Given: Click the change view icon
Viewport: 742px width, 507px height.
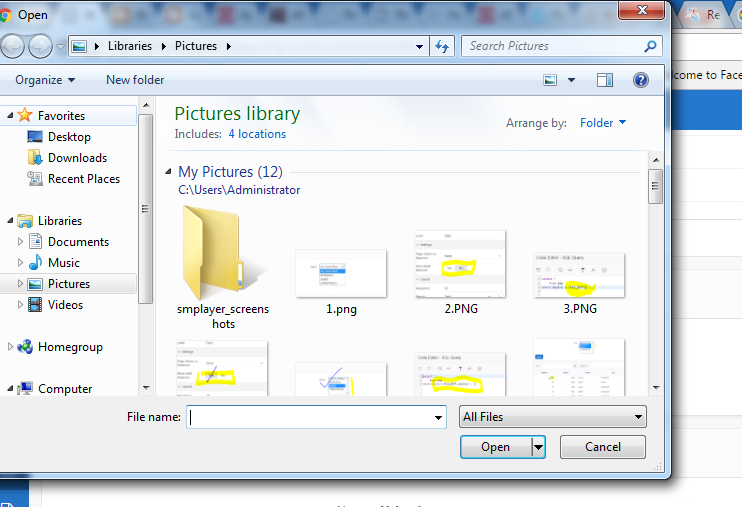Looking at the screenshot, I should (x=551, y=80).
